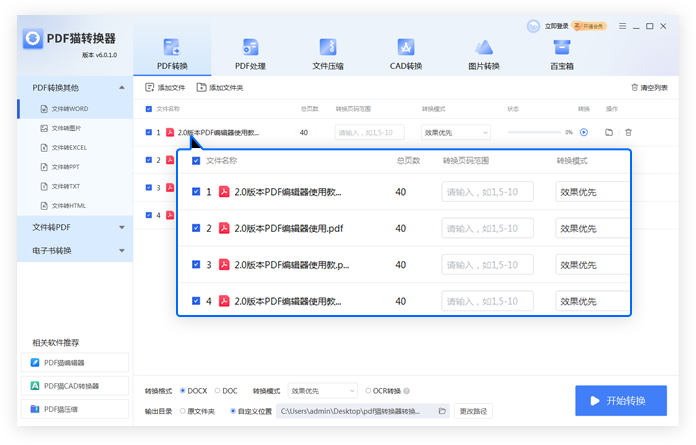Click the row 1 file name 2.0版本PDF编辑器使用教...
The width and height of the screenshot is (696, 445).
tap(218, 132)
